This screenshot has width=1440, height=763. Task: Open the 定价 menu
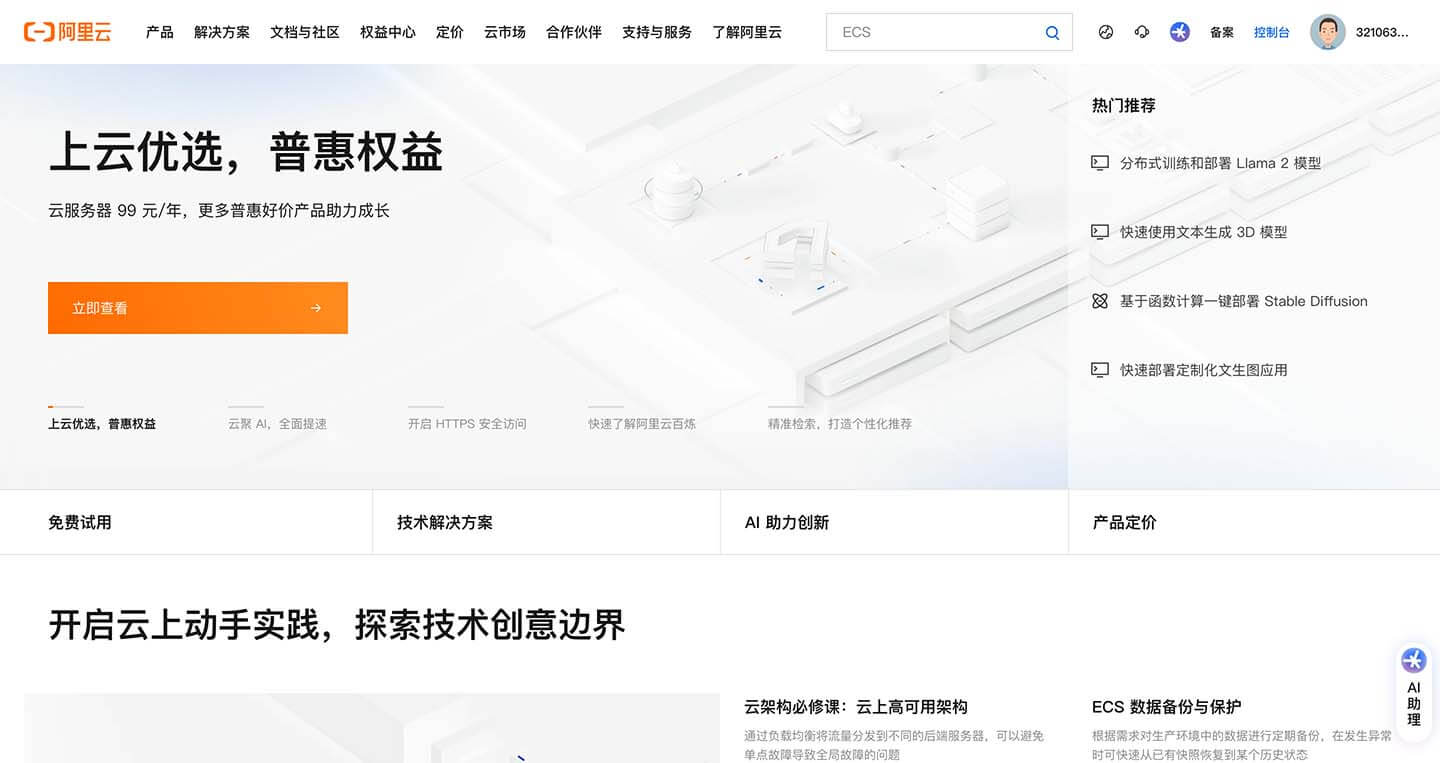click(450, 32)
